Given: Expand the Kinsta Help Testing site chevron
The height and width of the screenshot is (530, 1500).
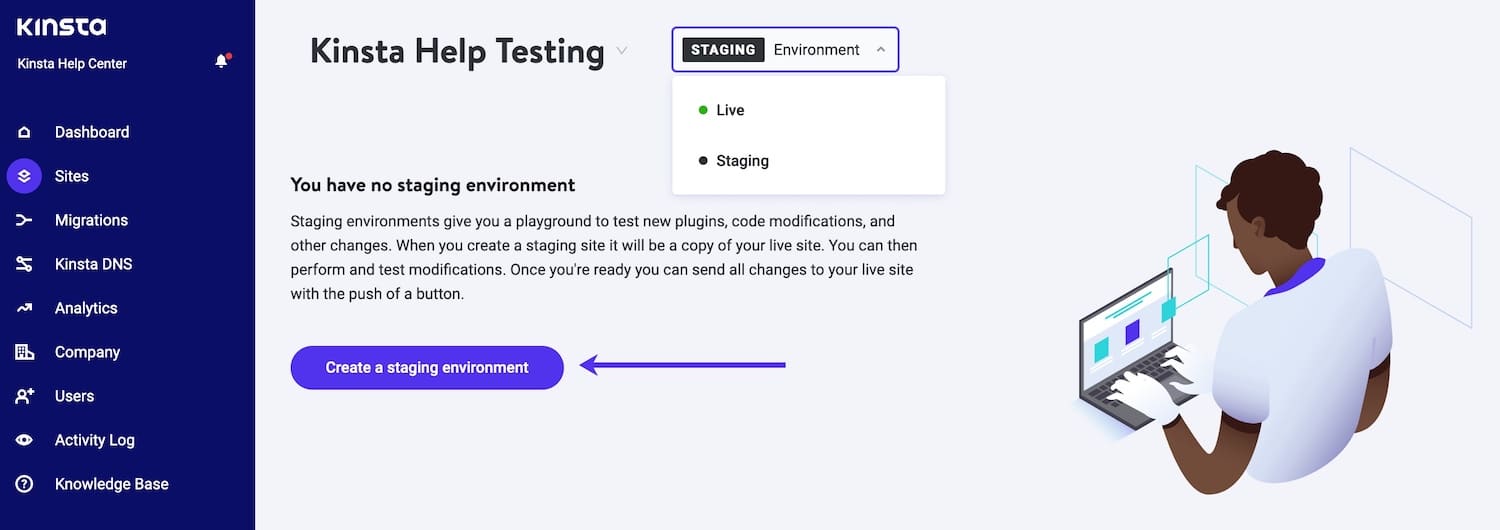Looking at the screenshot, I should tap(621, 51).
